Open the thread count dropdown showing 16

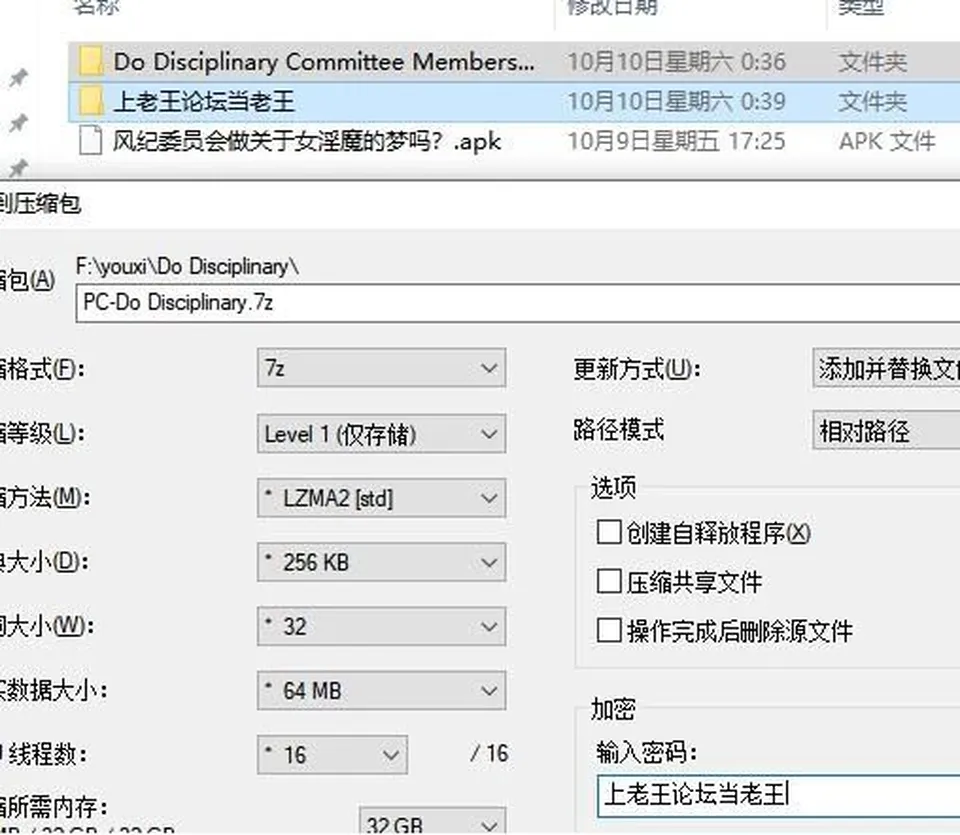click(x=332, y=755)
